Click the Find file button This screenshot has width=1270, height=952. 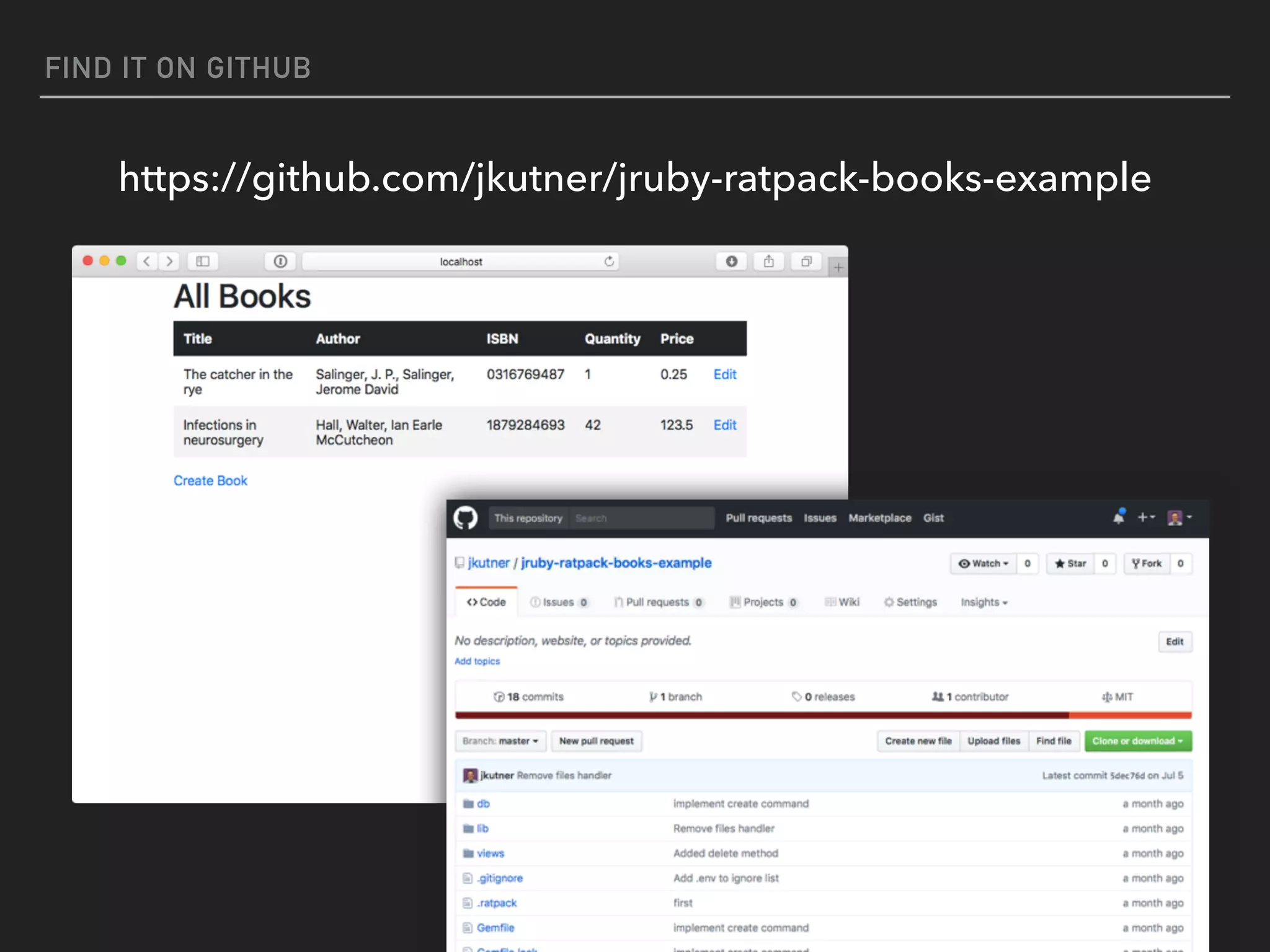click(1054, 741)
